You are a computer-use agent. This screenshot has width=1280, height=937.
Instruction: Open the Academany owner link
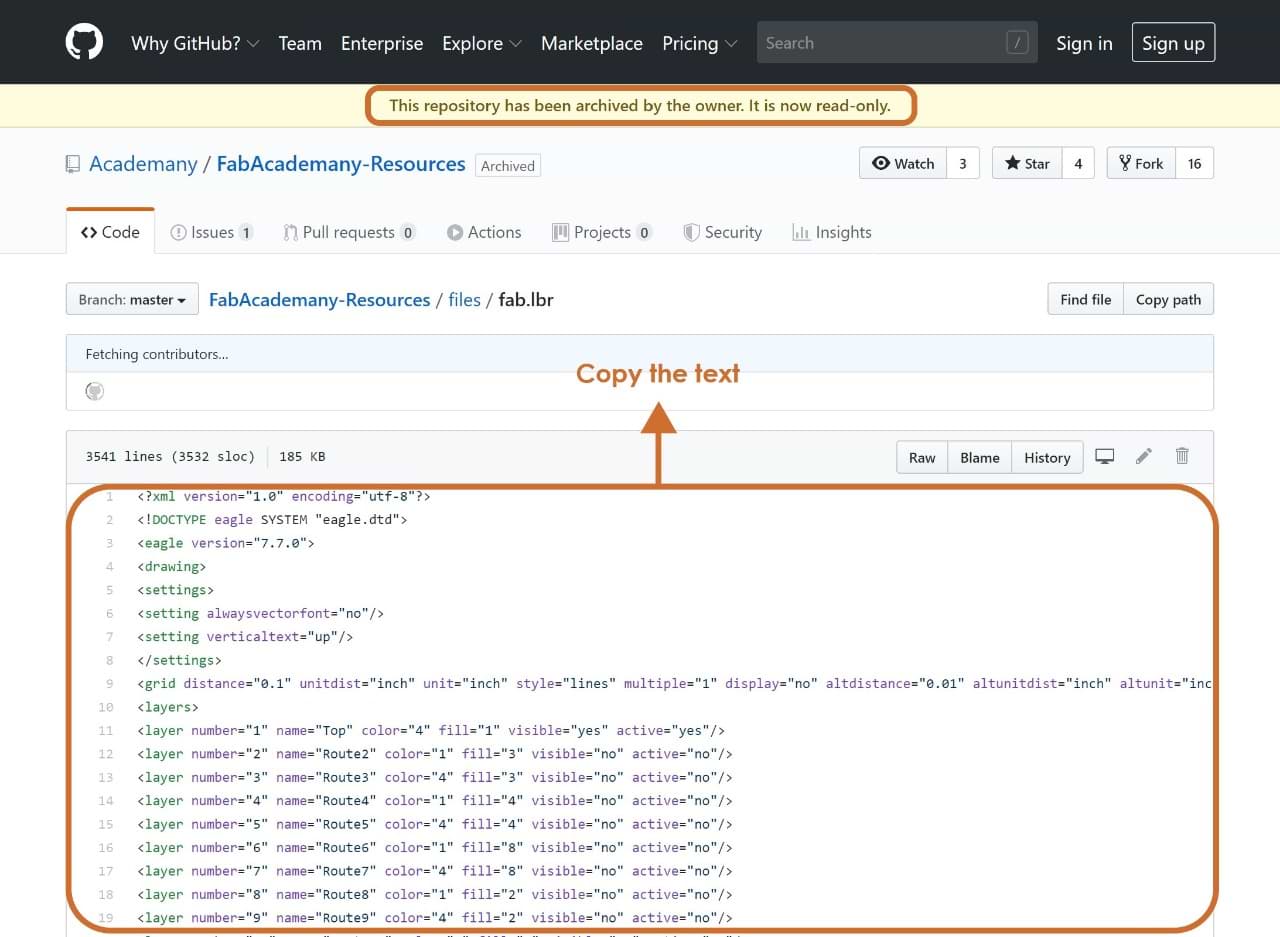[x=143, y=164]
